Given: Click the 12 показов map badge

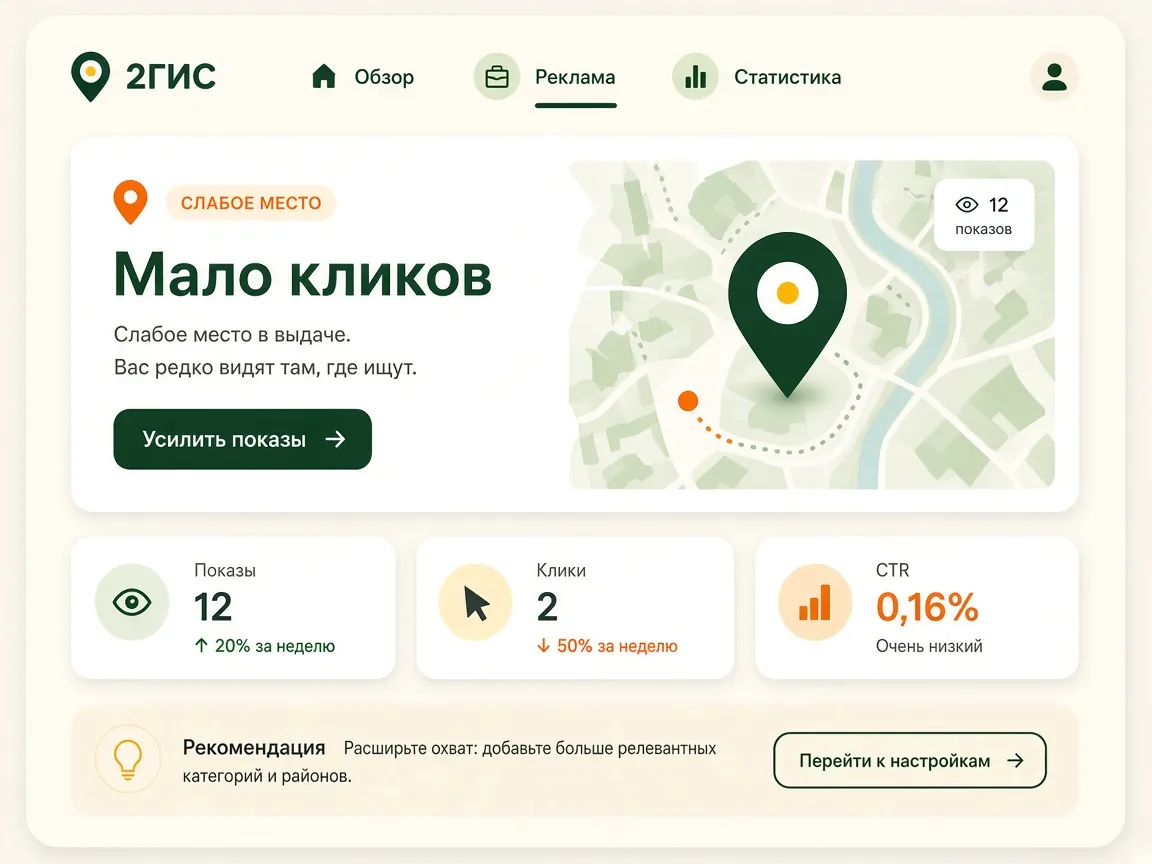Looking at the screenshot, I should tap(984, 215).
